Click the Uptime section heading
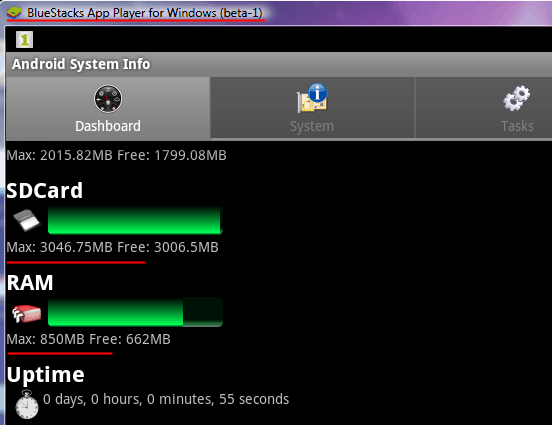This screenshot has height=425, width=552. [45, 375]
